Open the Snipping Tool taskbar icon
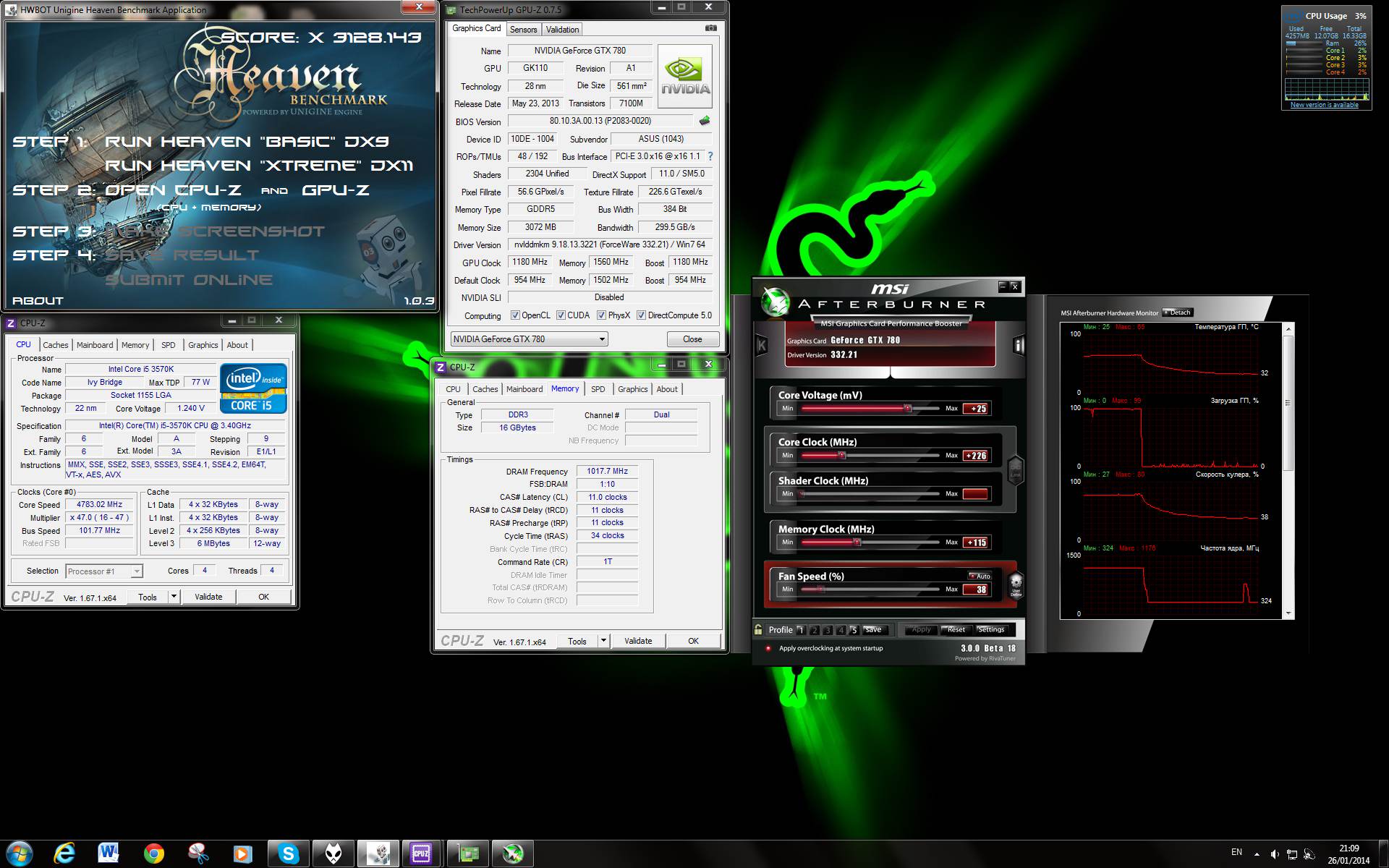The image size is (1389, 868). [197, 854]
